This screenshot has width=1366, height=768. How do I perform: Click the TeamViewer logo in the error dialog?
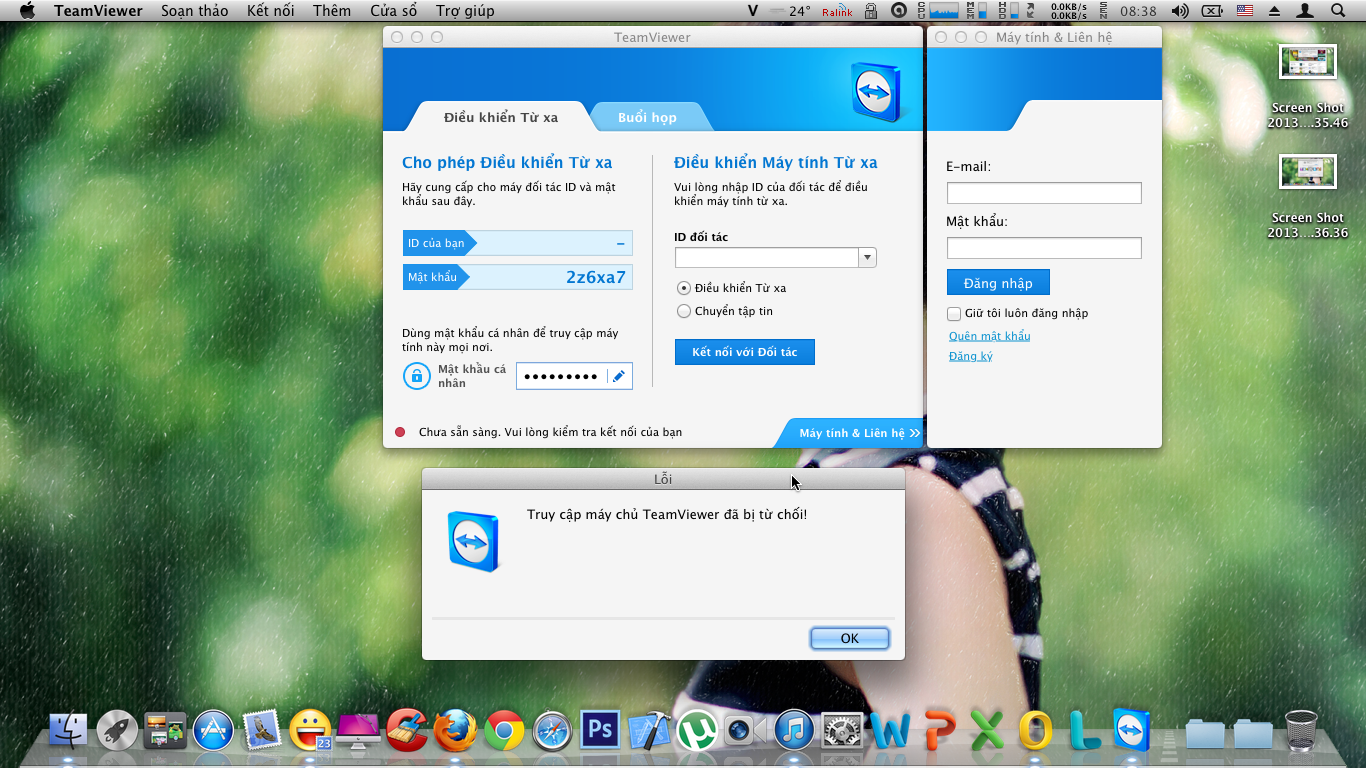[473, 542]
